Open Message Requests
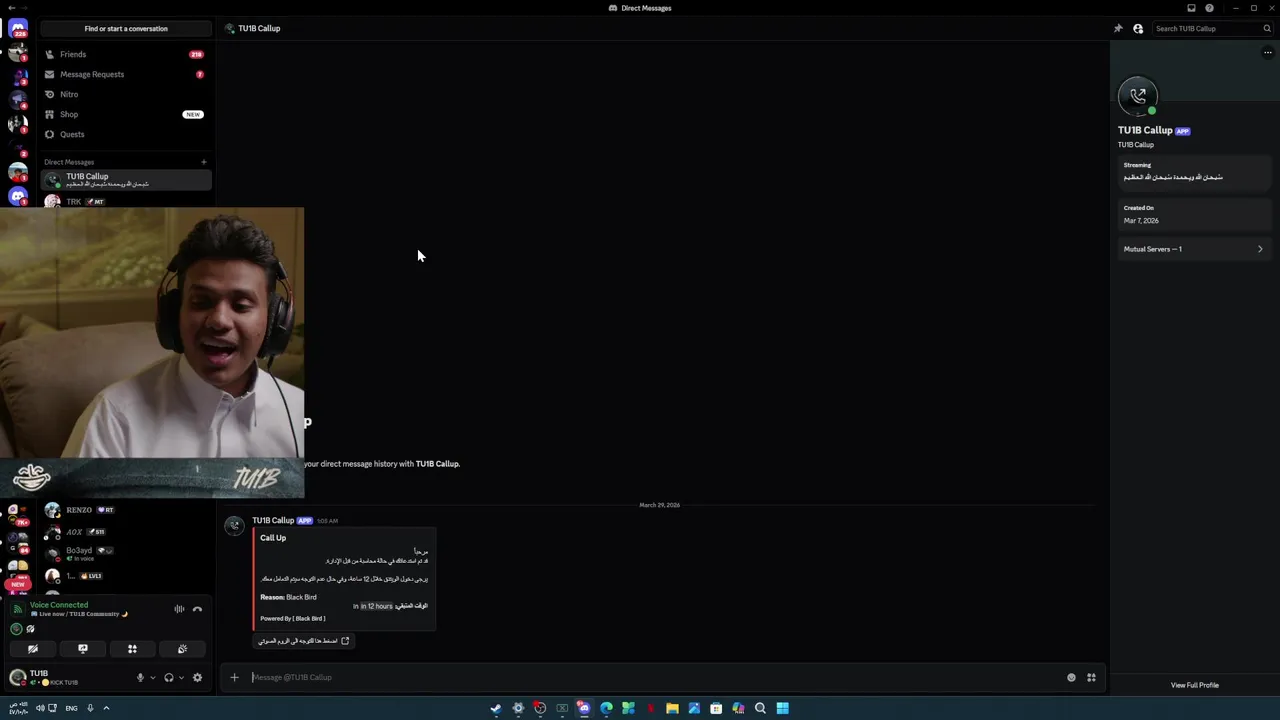The height and width of the screenshot is (720, 1280). [126, 74]
